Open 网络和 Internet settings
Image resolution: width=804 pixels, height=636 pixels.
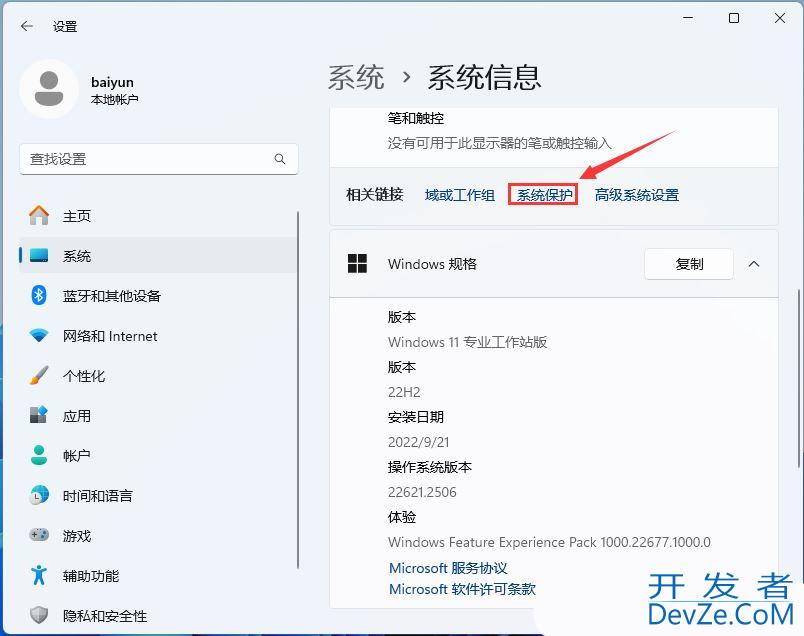(x=158, y=336)
